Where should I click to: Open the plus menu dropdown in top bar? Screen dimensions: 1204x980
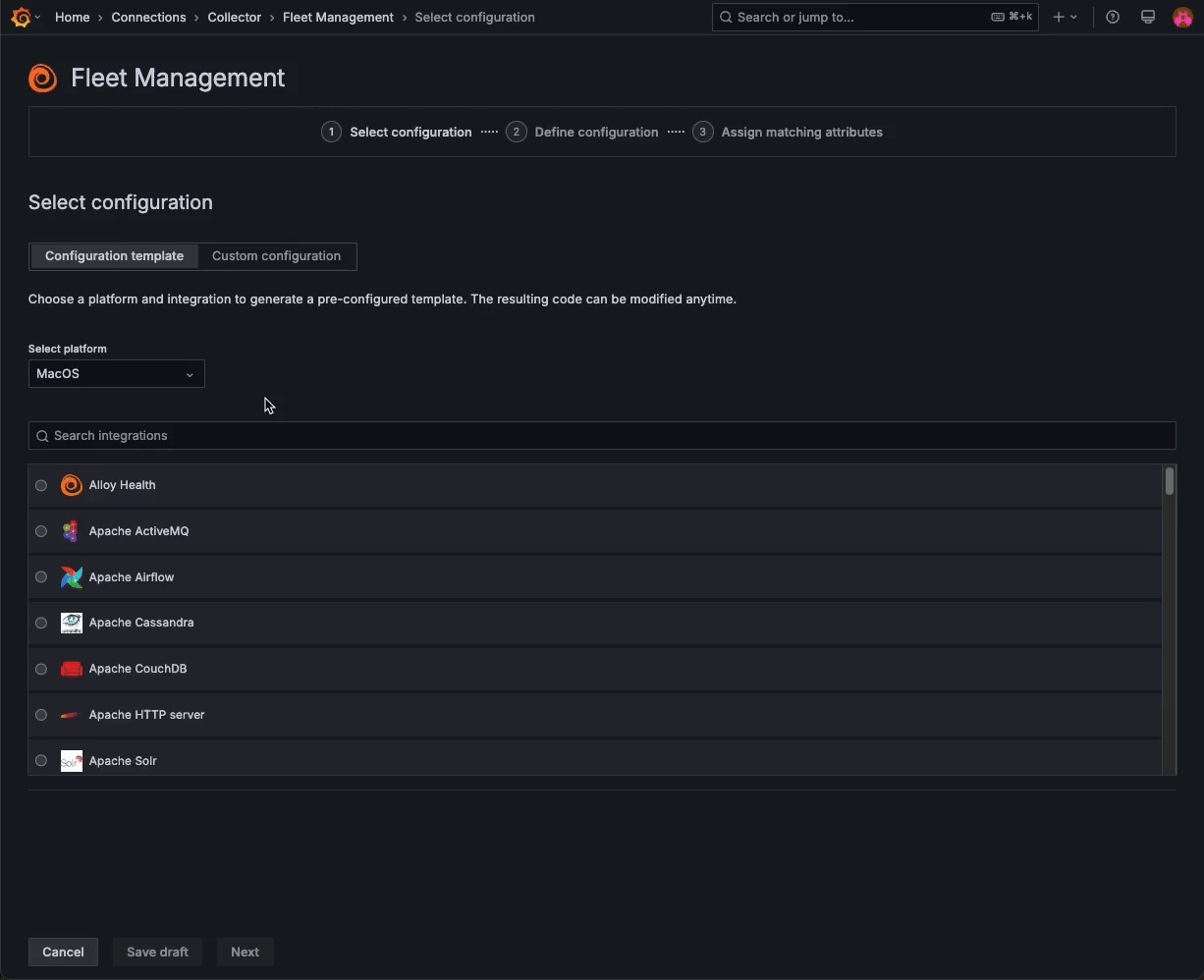1064,17
